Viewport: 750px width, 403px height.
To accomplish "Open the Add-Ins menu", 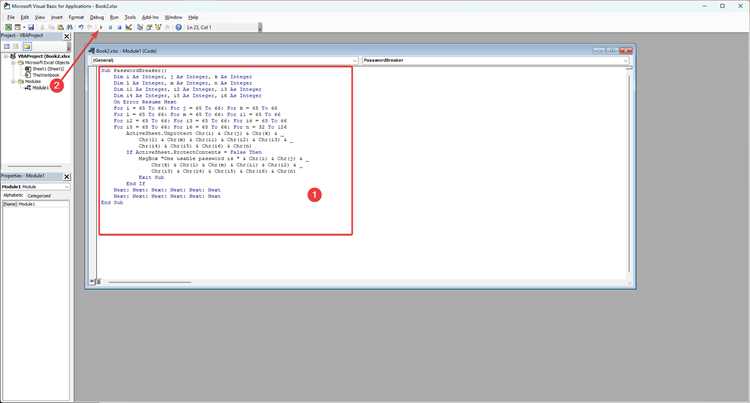I will (150, 17).
